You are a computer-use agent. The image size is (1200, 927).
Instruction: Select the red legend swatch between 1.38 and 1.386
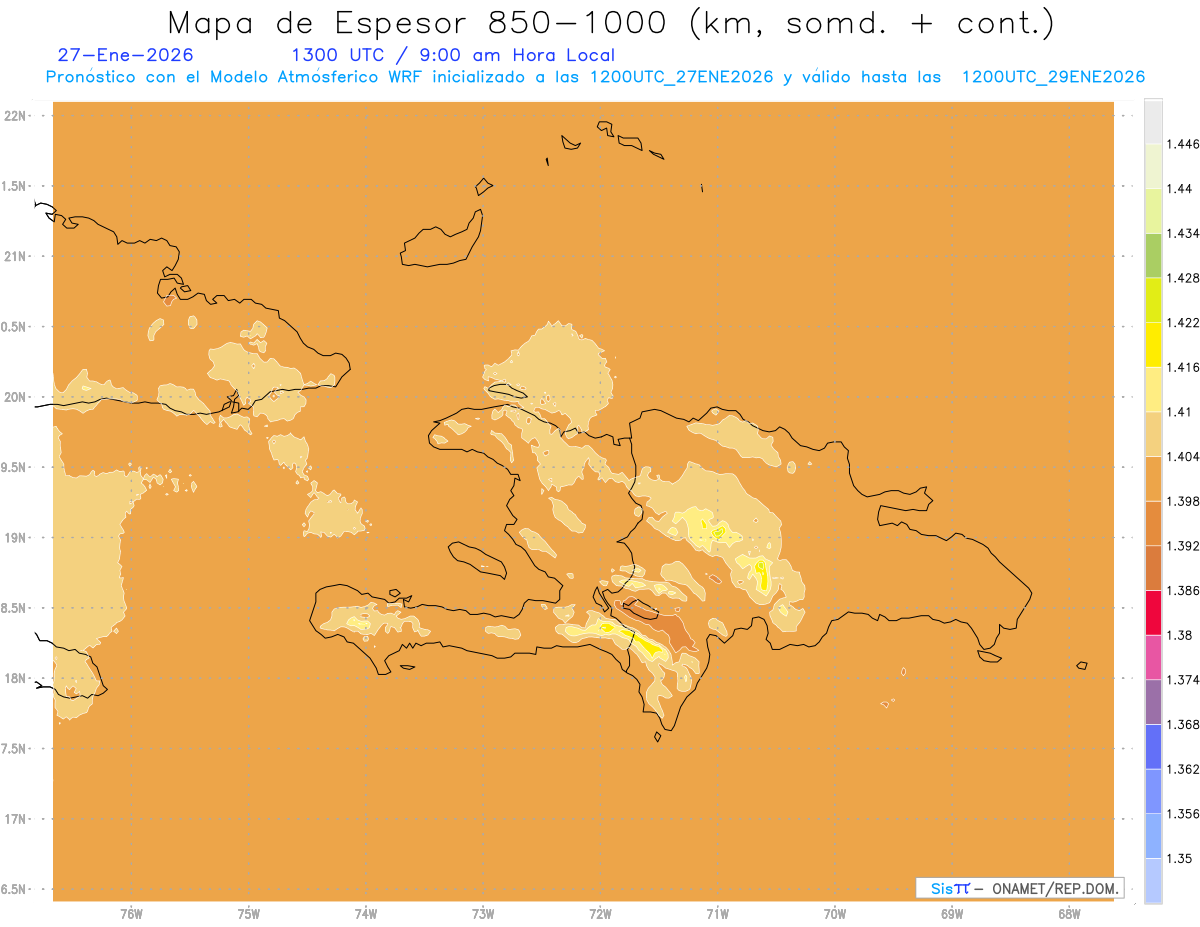(1153, 612)
